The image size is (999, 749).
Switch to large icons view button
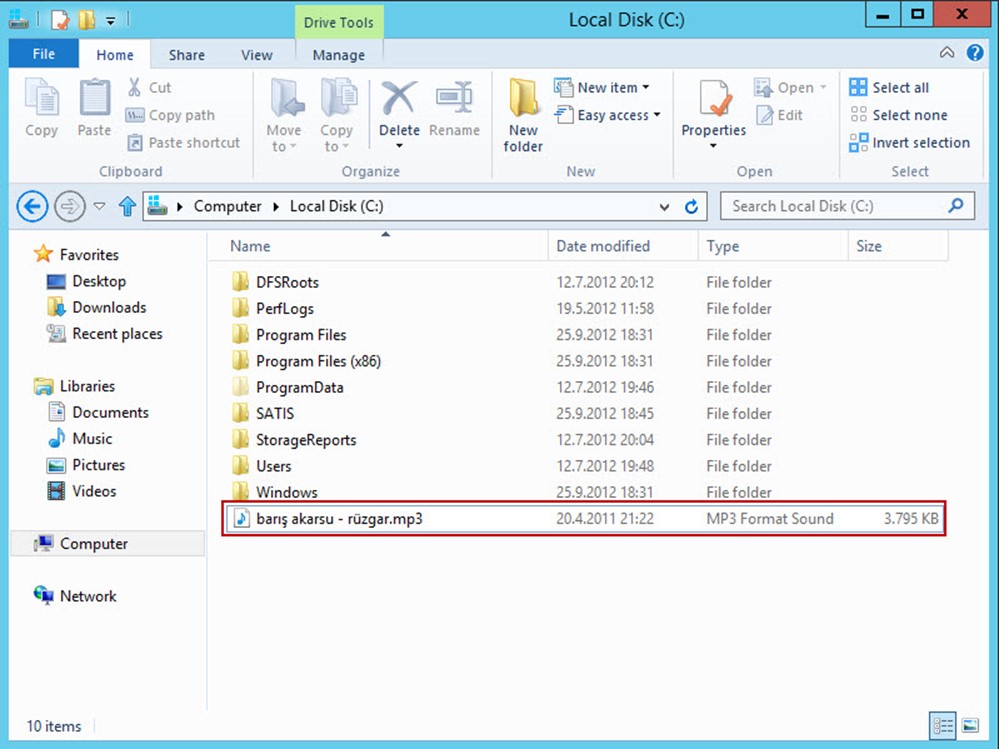(x=969, y=725)
